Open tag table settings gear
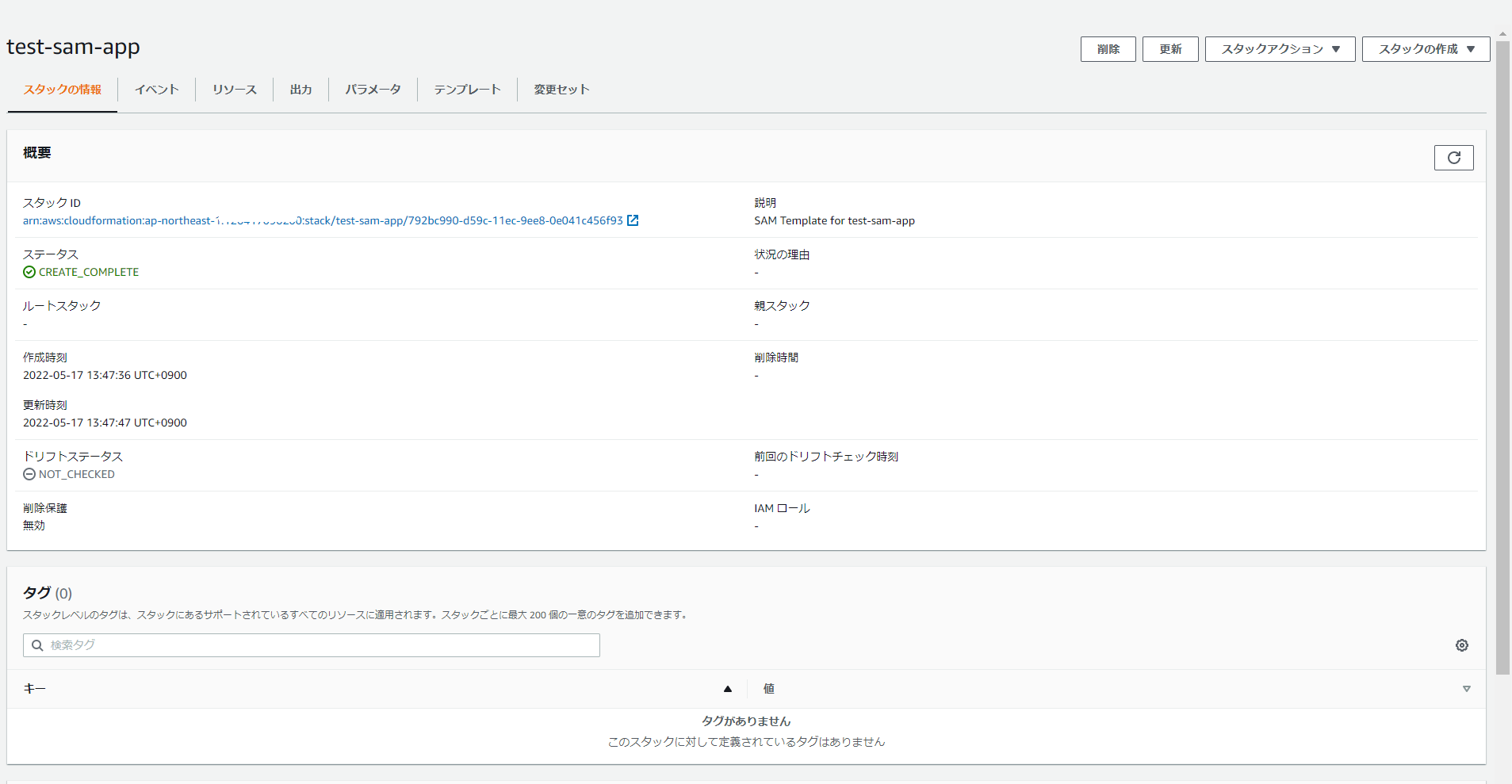The image size is (1512, 784). pos(1462,645)
